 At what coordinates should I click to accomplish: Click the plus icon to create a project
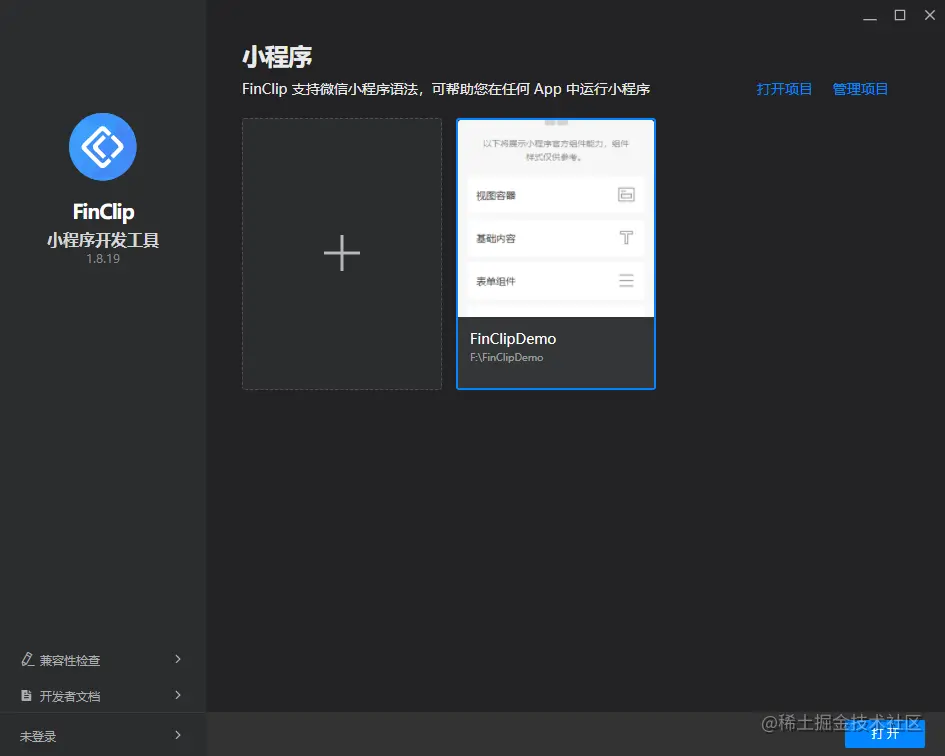[x=341, y=253]
